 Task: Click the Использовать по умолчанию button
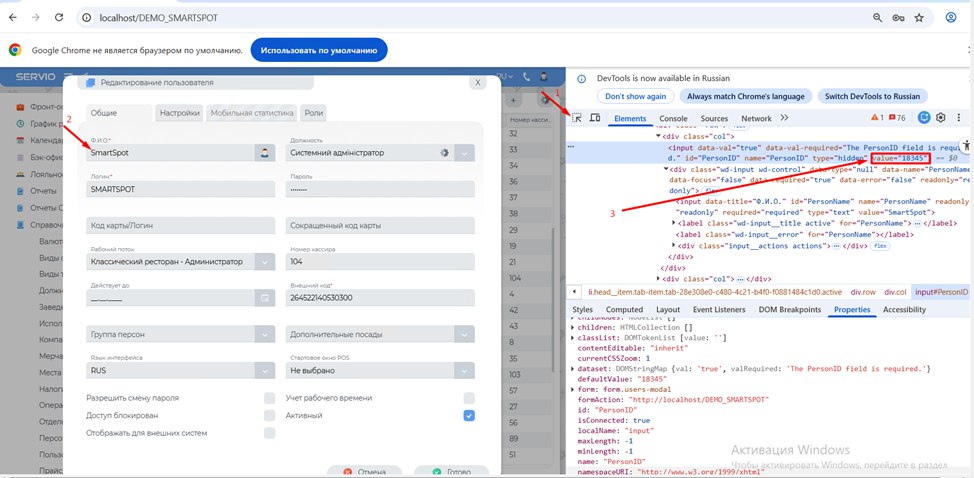tap(319, 49)
